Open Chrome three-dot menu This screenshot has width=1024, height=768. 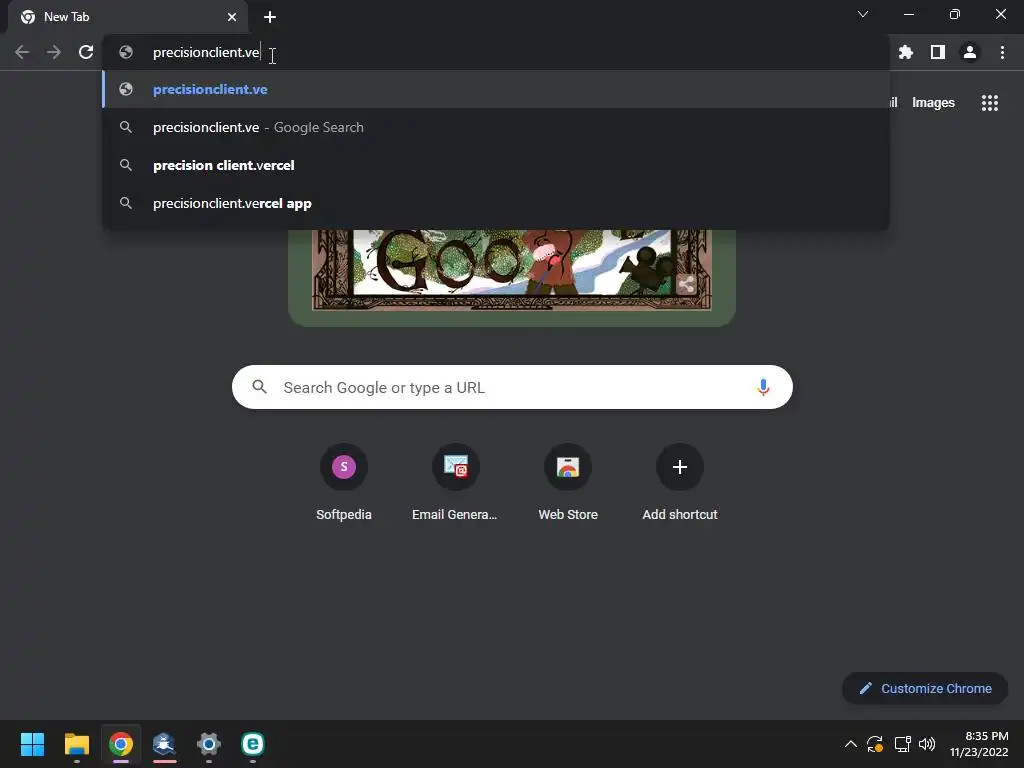1002,52
